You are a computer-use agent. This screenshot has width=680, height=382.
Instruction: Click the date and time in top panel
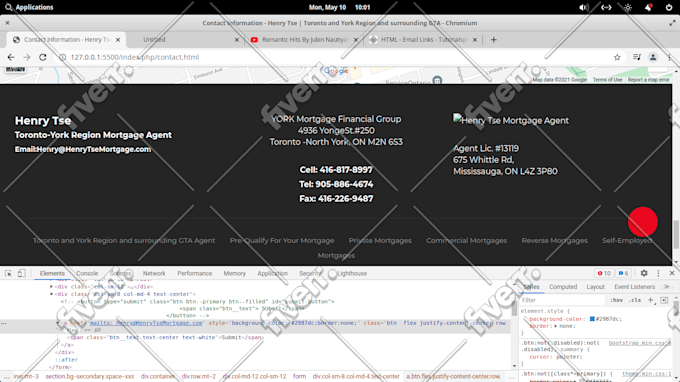(339, 7)
